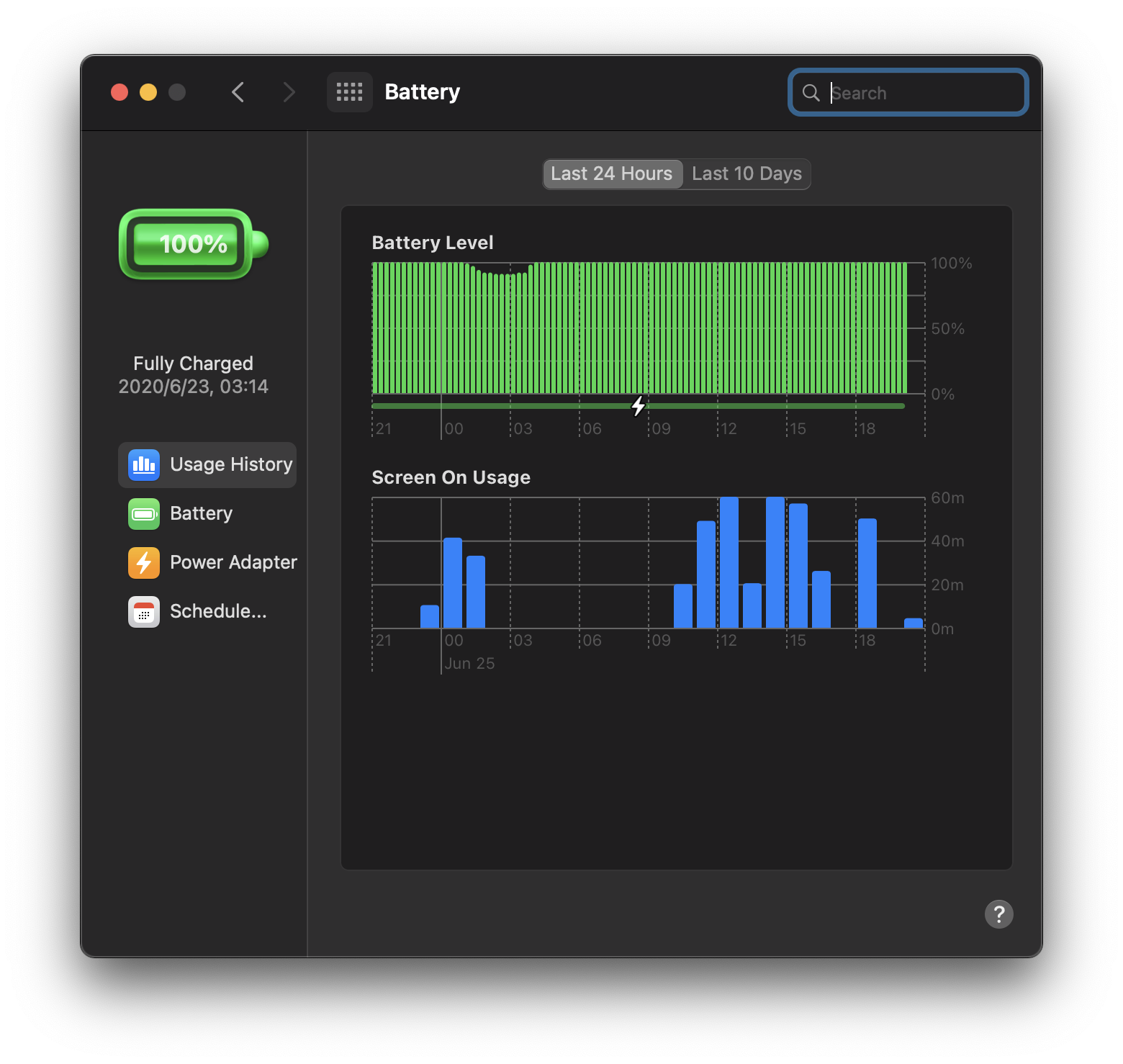Minimize window with the yellow button
This screenshot has height=1064, width=1123.
tap(148, 92)
